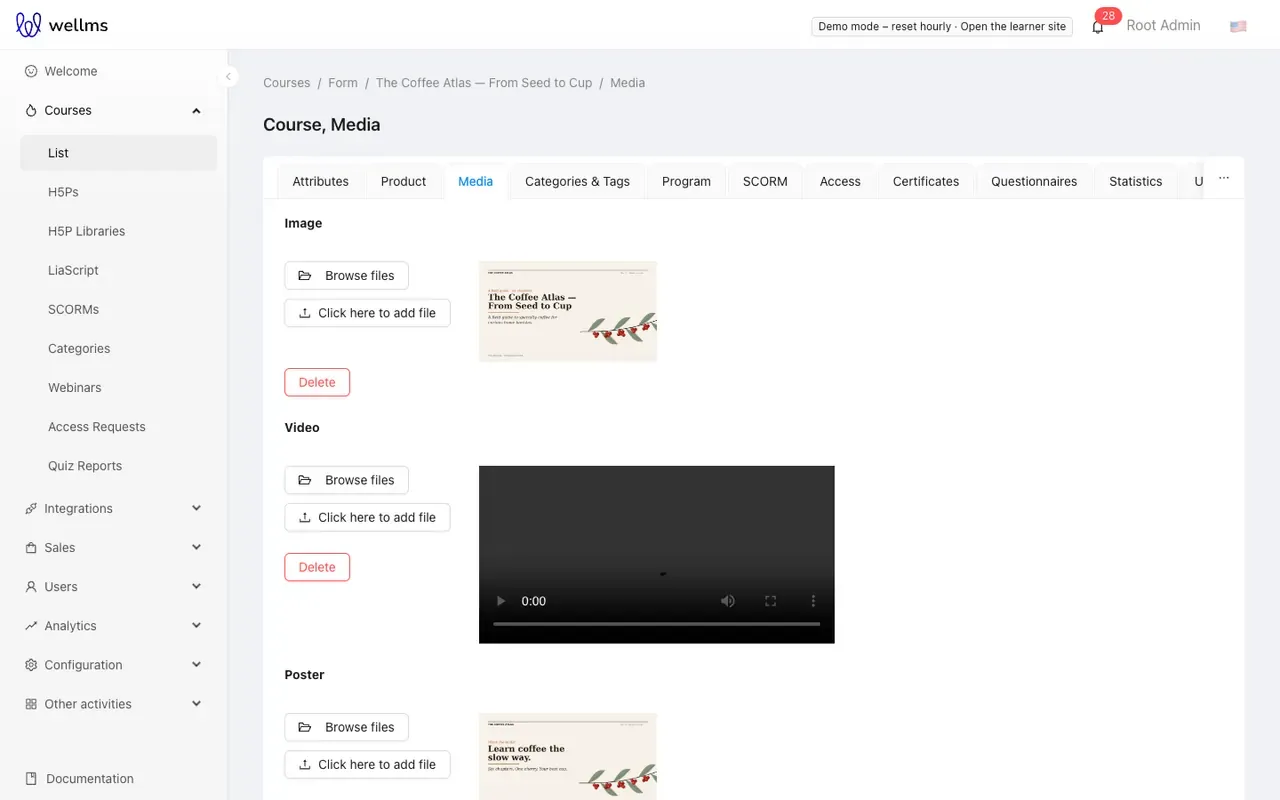Collapse the sidebar with the arrow handle
Screen dimensions: 1280x800
click(x=228, y=76)
